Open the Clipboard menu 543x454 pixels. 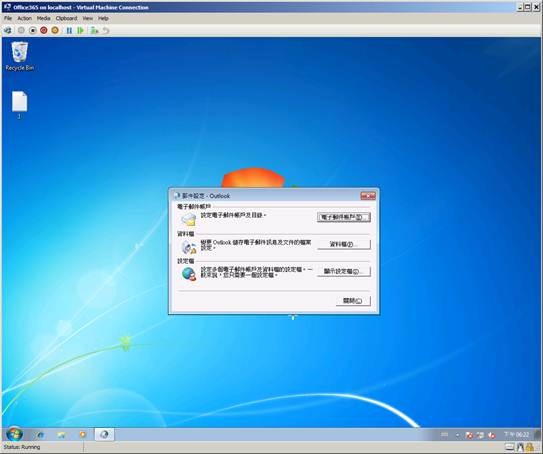coord(66,18)
